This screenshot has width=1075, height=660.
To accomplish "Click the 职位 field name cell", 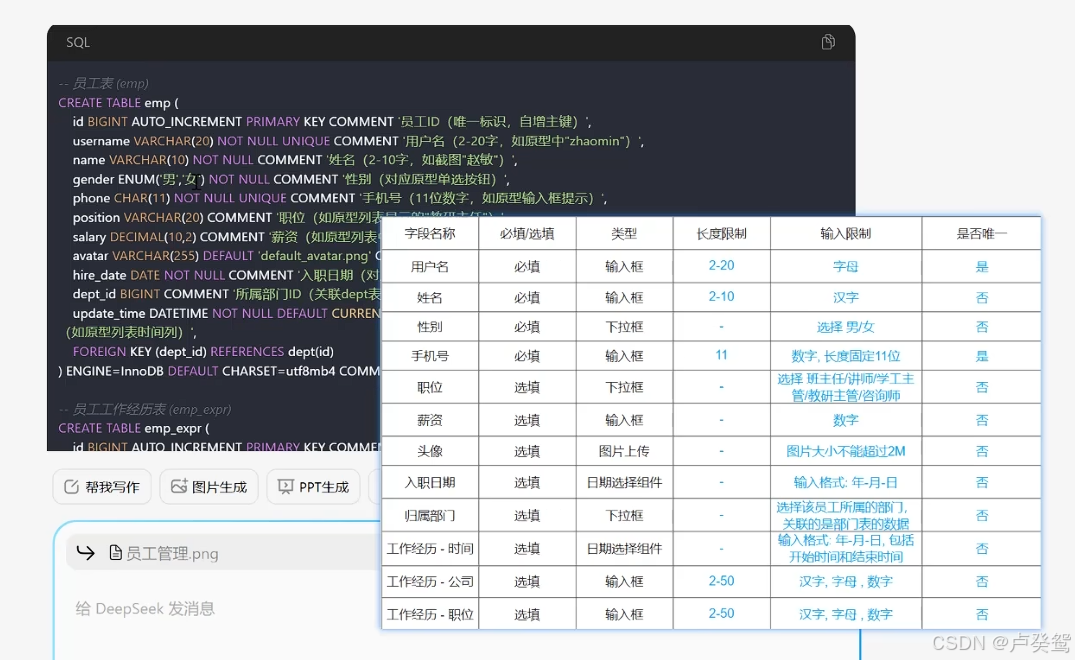I will 430,387.
